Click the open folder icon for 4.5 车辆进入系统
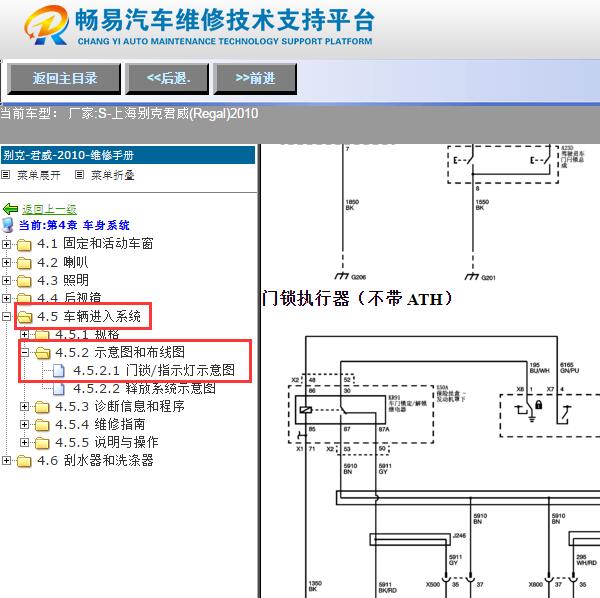600x598 pixels. coord(25,317)
